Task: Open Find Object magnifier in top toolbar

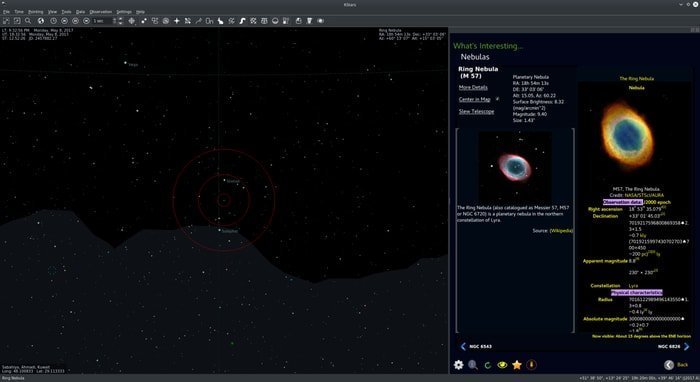Action: coord(28,21)
